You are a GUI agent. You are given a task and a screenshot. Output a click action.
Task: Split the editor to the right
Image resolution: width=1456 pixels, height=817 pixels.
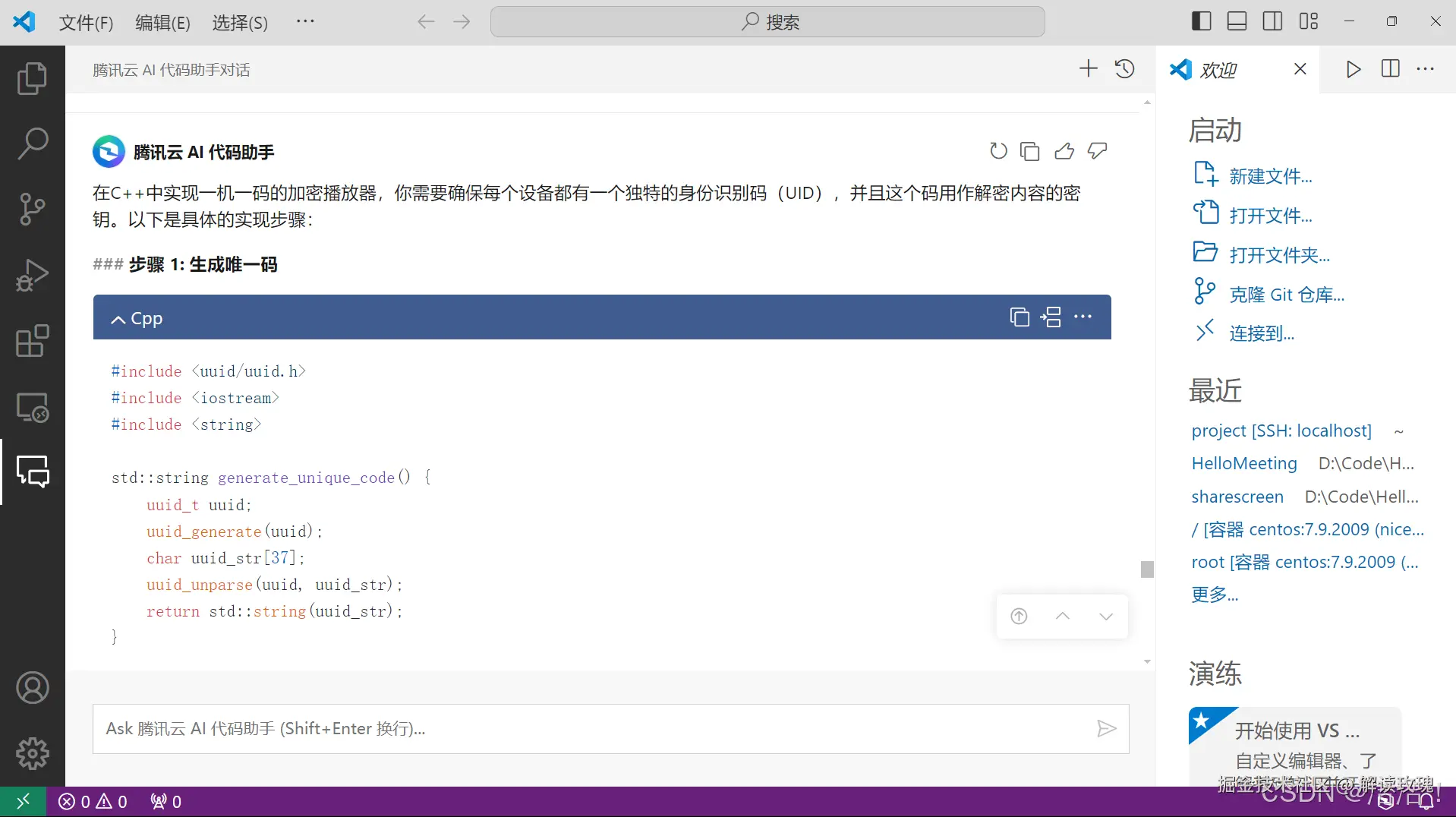tap(1391, 69)
